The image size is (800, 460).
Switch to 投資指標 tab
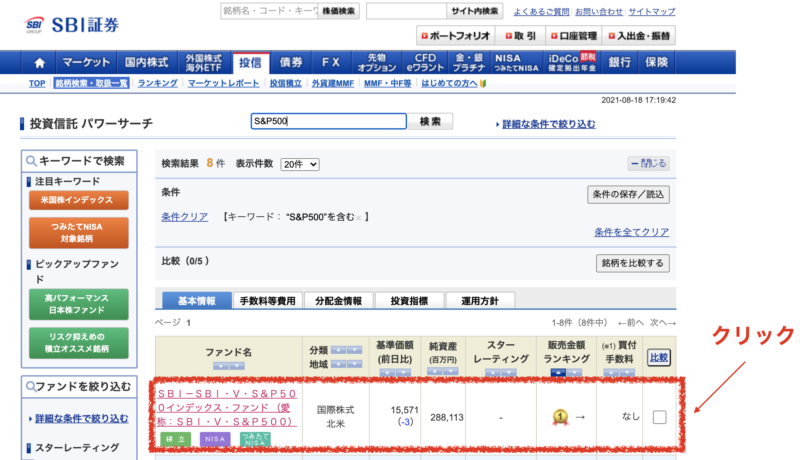409,301
